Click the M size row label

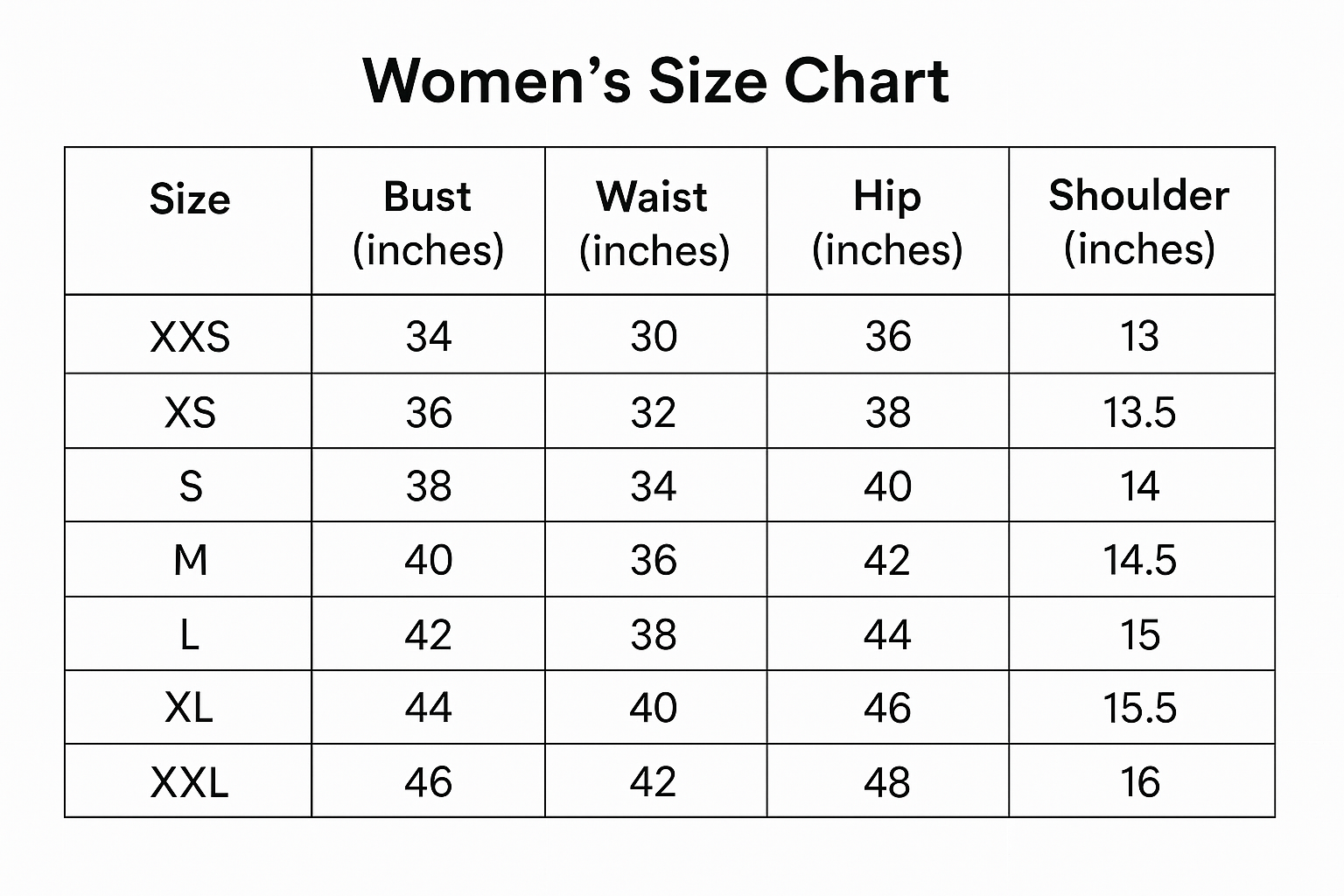tap(191, 560)
